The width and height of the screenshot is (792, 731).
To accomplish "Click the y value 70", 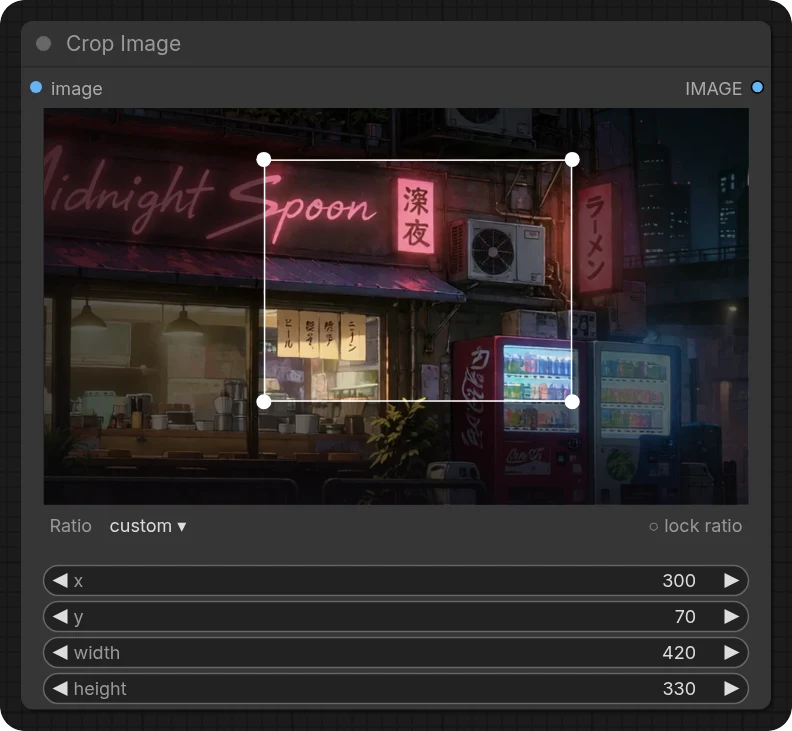I will 685,616.
